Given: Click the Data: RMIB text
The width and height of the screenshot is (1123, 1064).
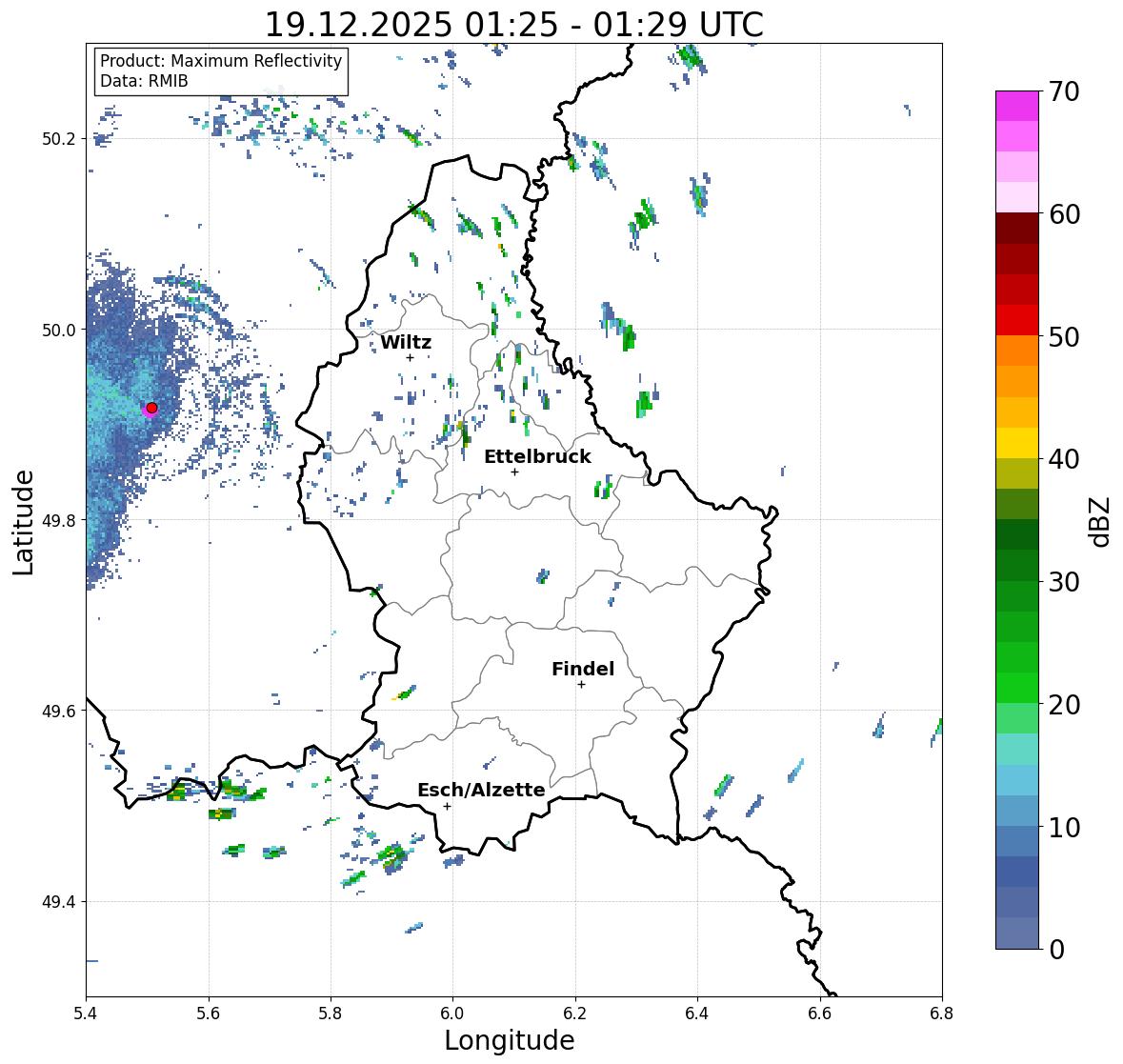Looking at the screenshot, I should 144,81.
